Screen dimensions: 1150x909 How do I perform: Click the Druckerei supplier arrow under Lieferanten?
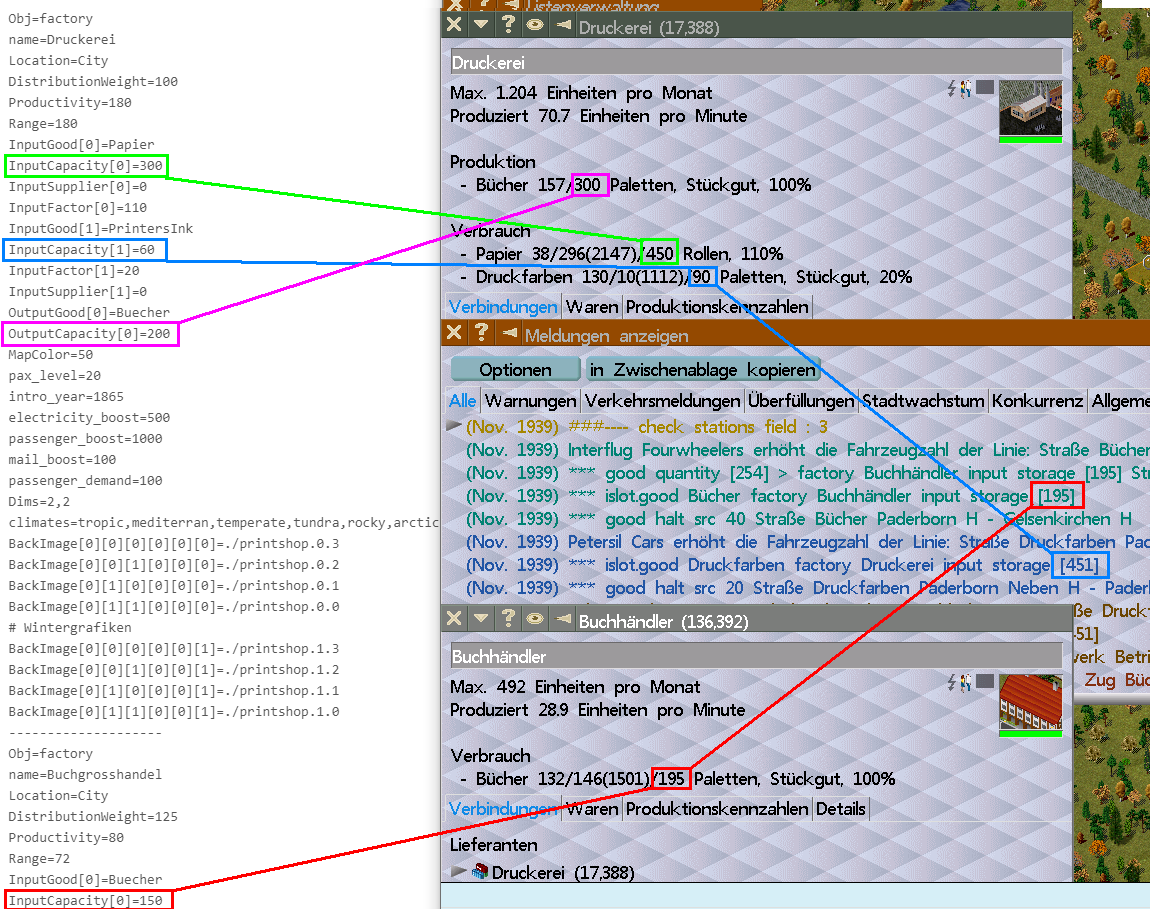pyautogui.click(x=459, y=872)
